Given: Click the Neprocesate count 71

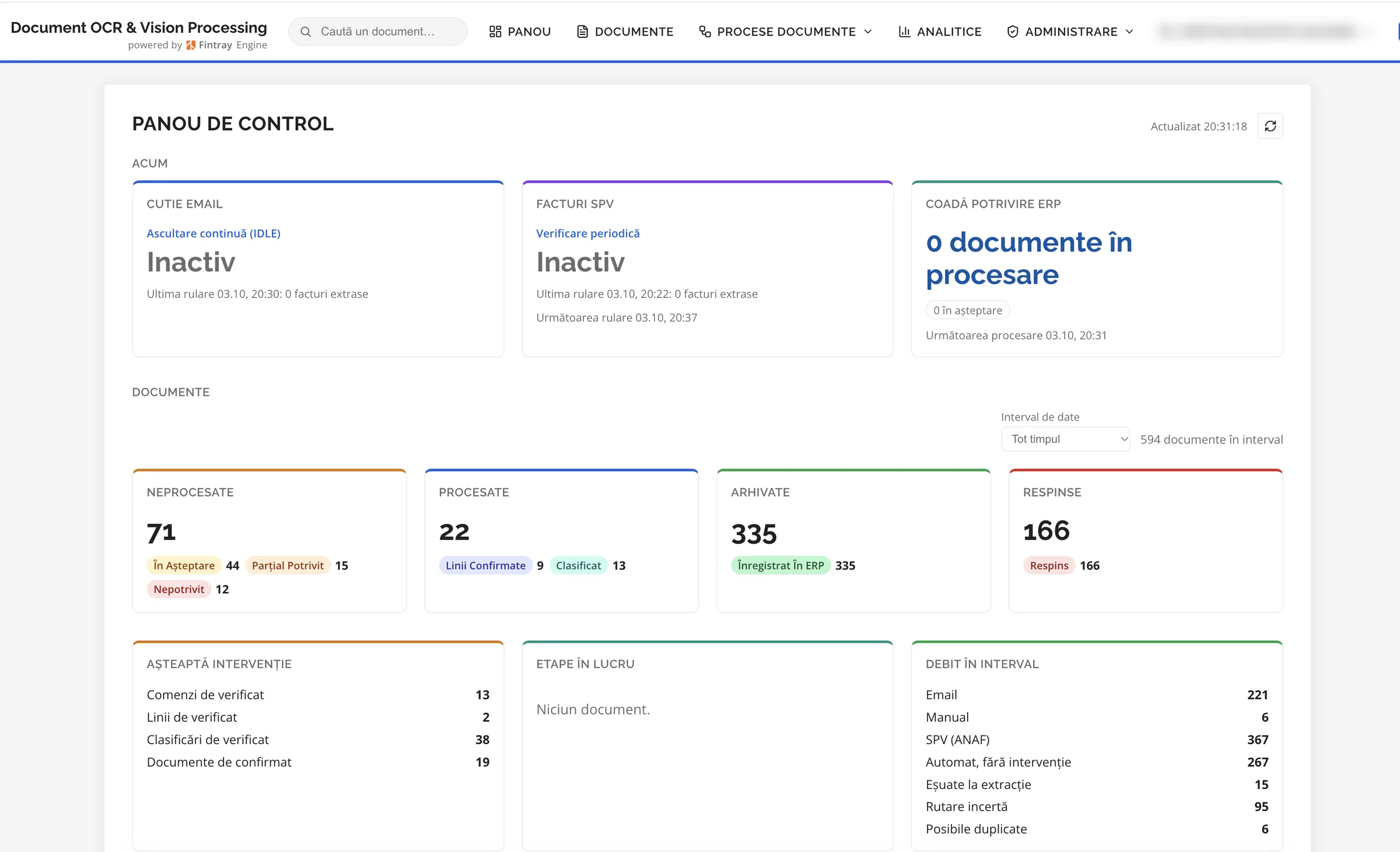Looking at the screenshot, I should click(x=162, y=532).
